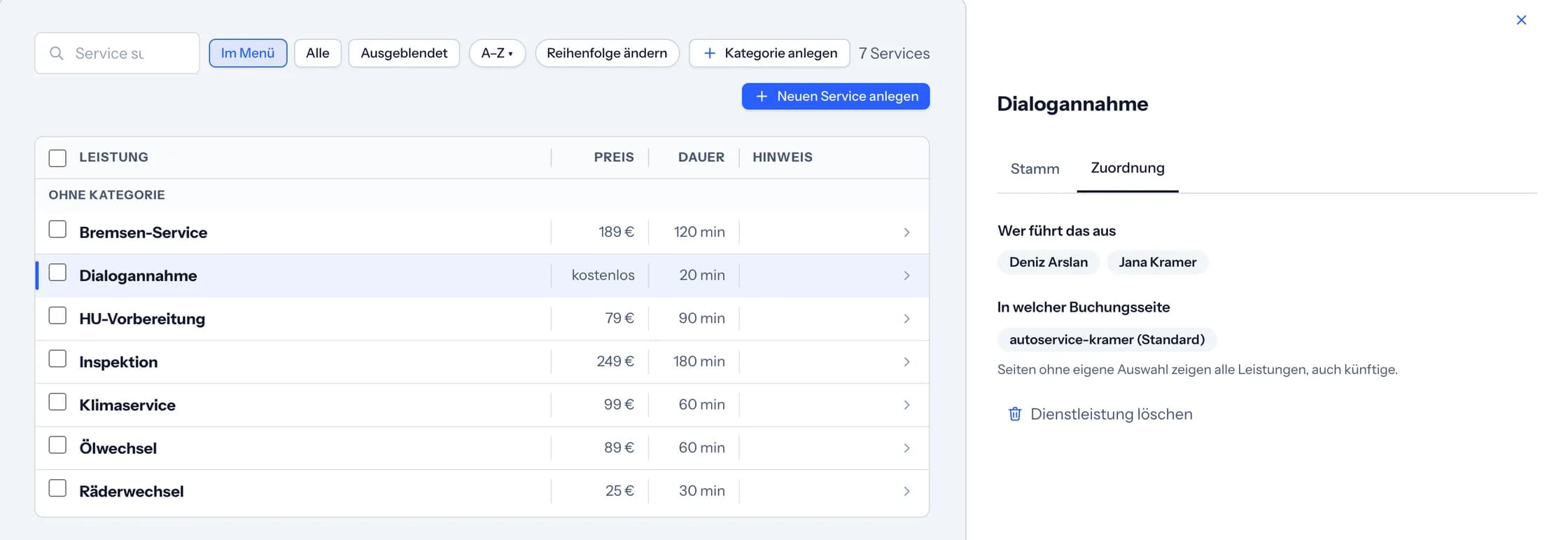Open Inspektion row chevron

tap(906, 362)
